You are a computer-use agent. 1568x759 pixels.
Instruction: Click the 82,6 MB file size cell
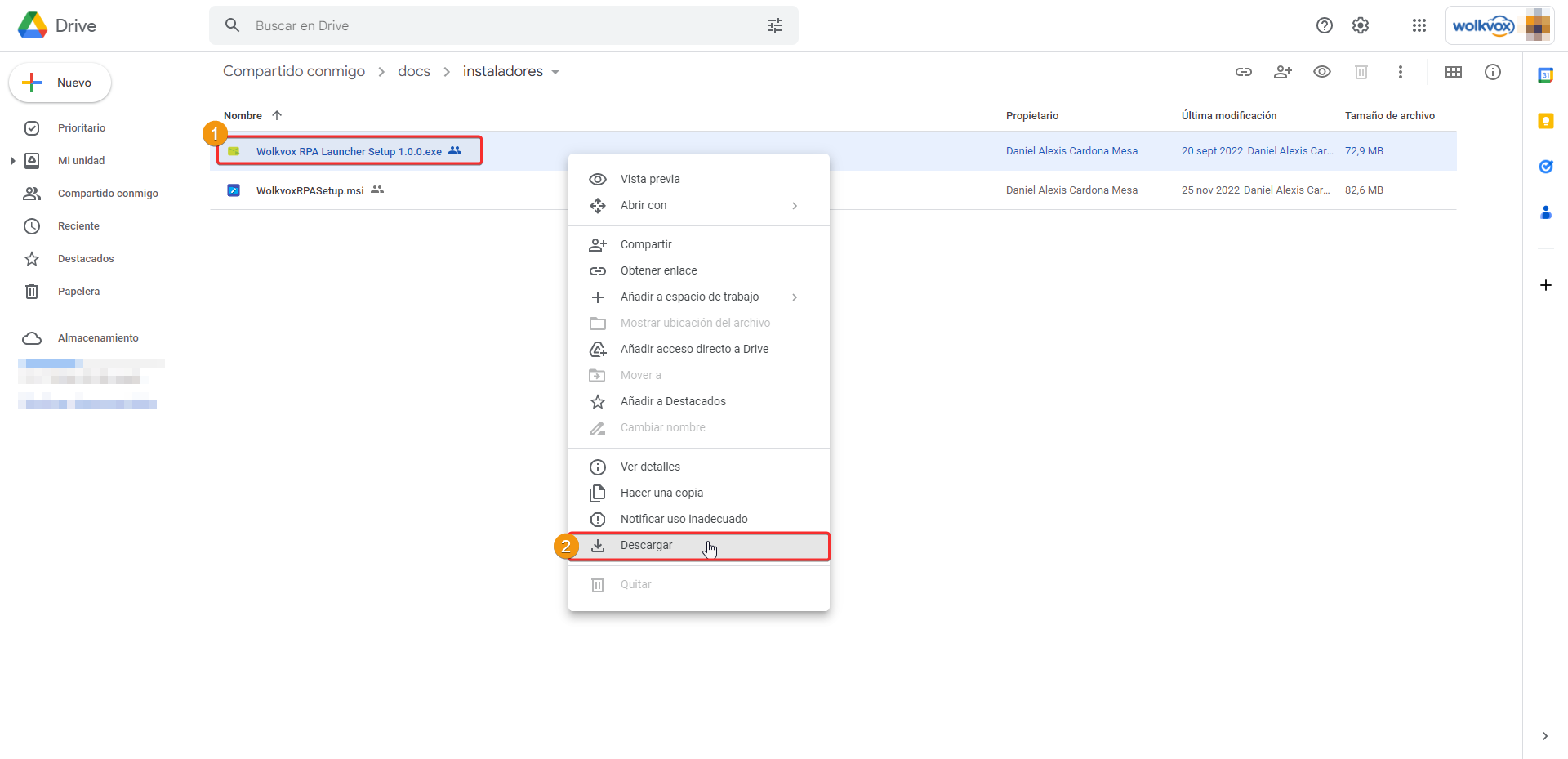1364,190
